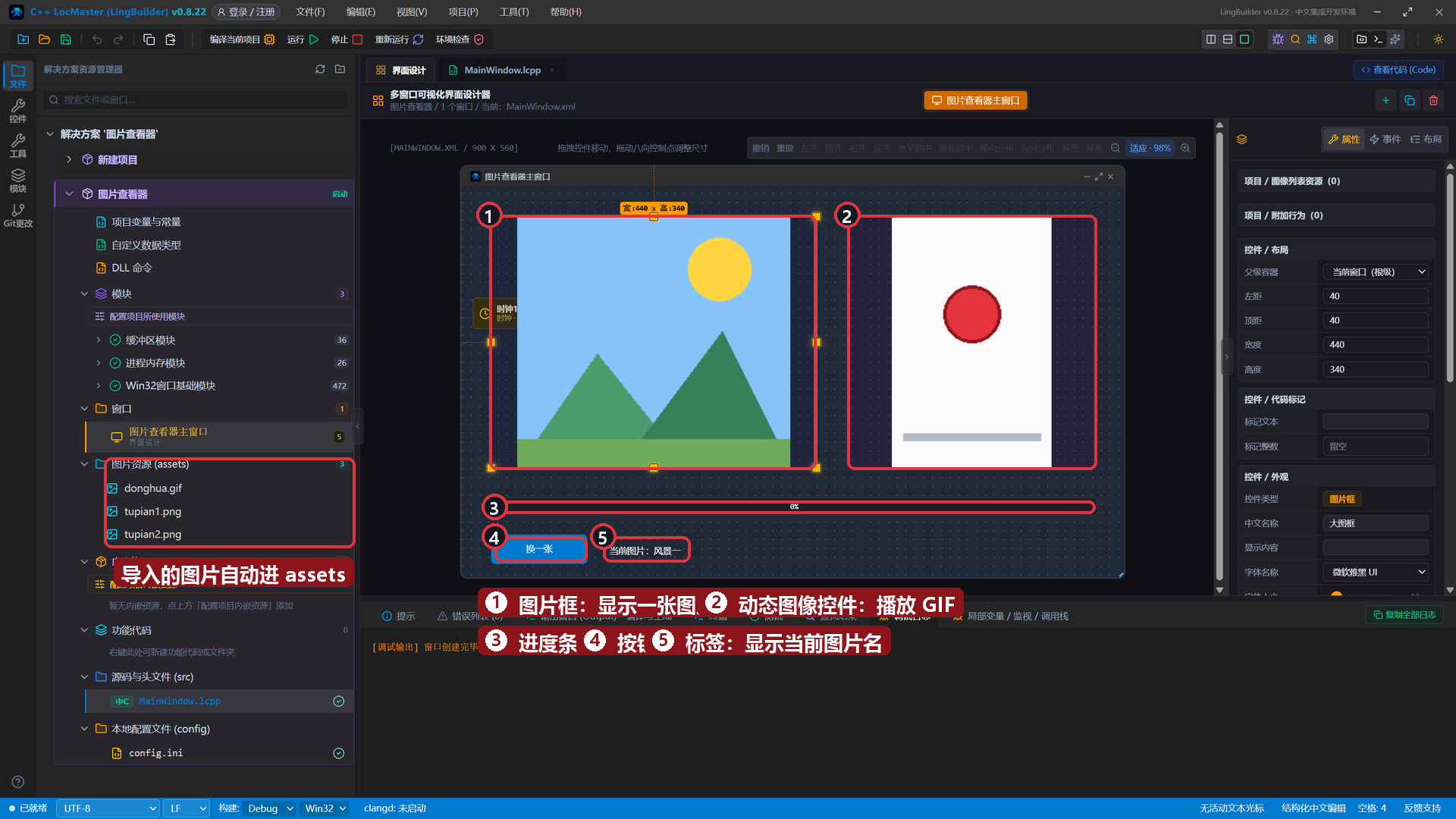Switch to horizontal split layout

coord(1228,39)
